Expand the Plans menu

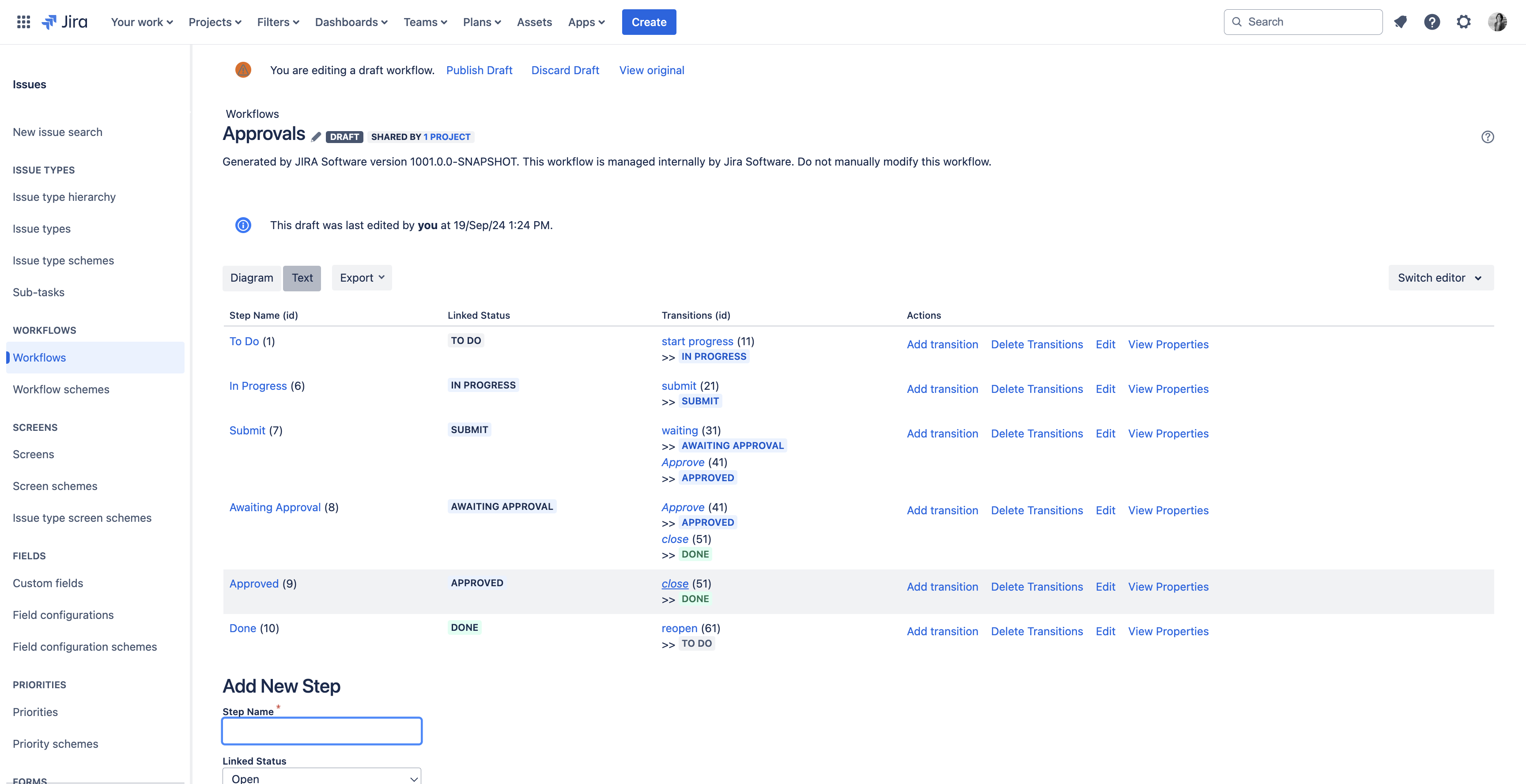pos(482,22)
